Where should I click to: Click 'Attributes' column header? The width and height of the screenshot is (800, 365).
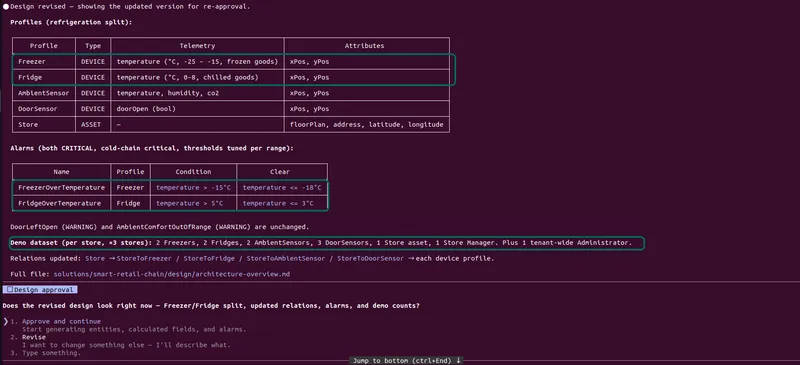(367, 46)
